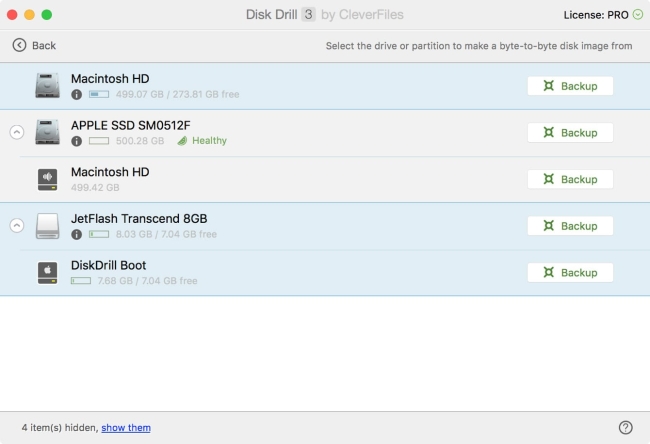650x444 pixels.
Task: Open the help question mark icon
Action: tap(626, 427)
